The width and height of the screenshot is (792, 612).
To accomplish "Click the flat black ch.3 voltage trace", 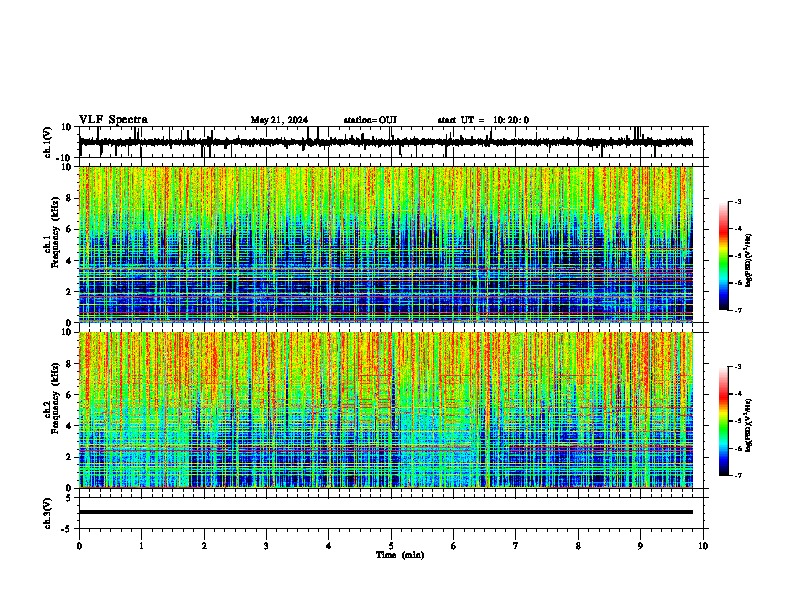I will (x=386, y=512).
